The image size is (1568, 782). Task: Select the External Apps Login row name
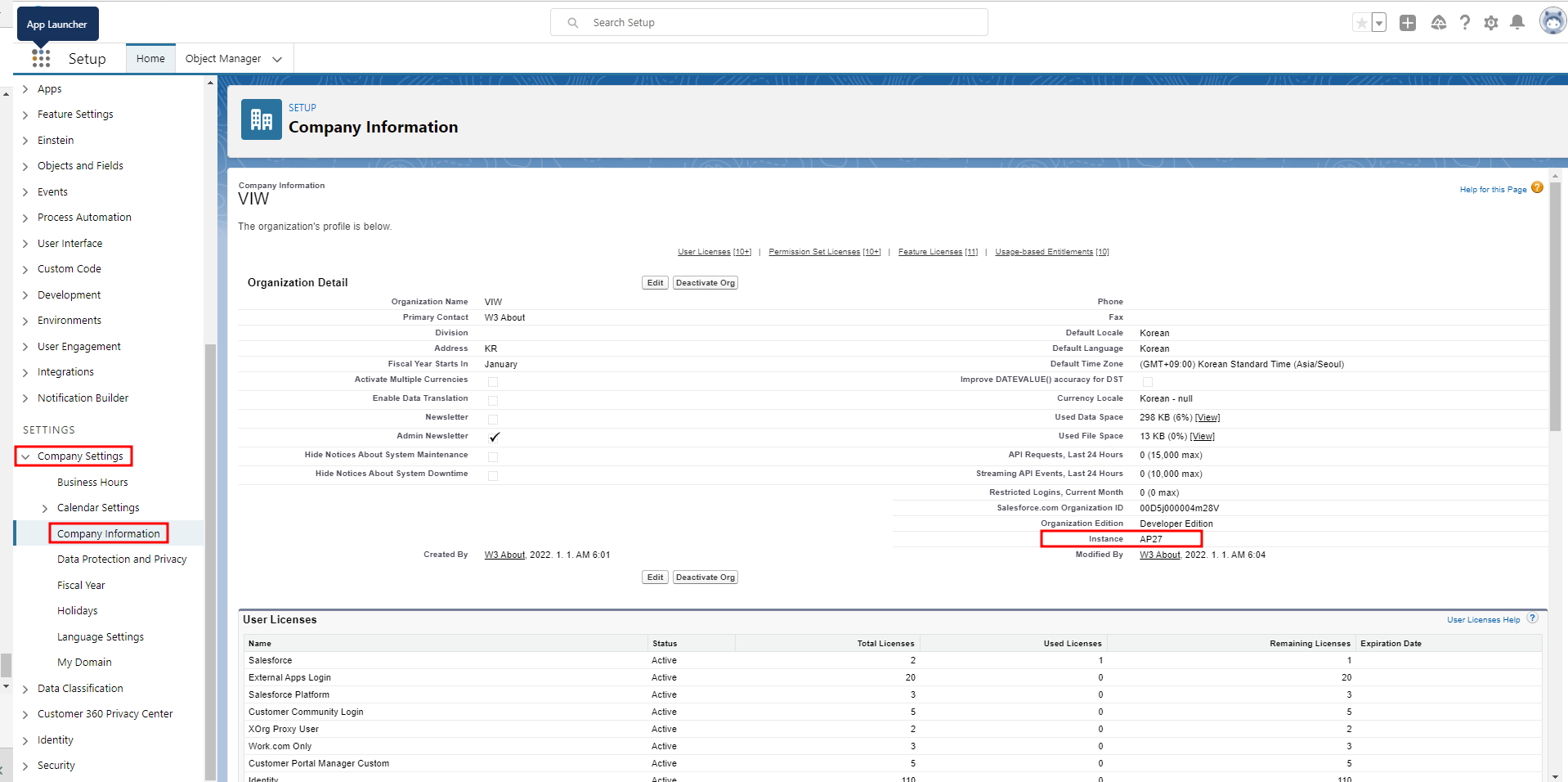[x=289, y=677]
